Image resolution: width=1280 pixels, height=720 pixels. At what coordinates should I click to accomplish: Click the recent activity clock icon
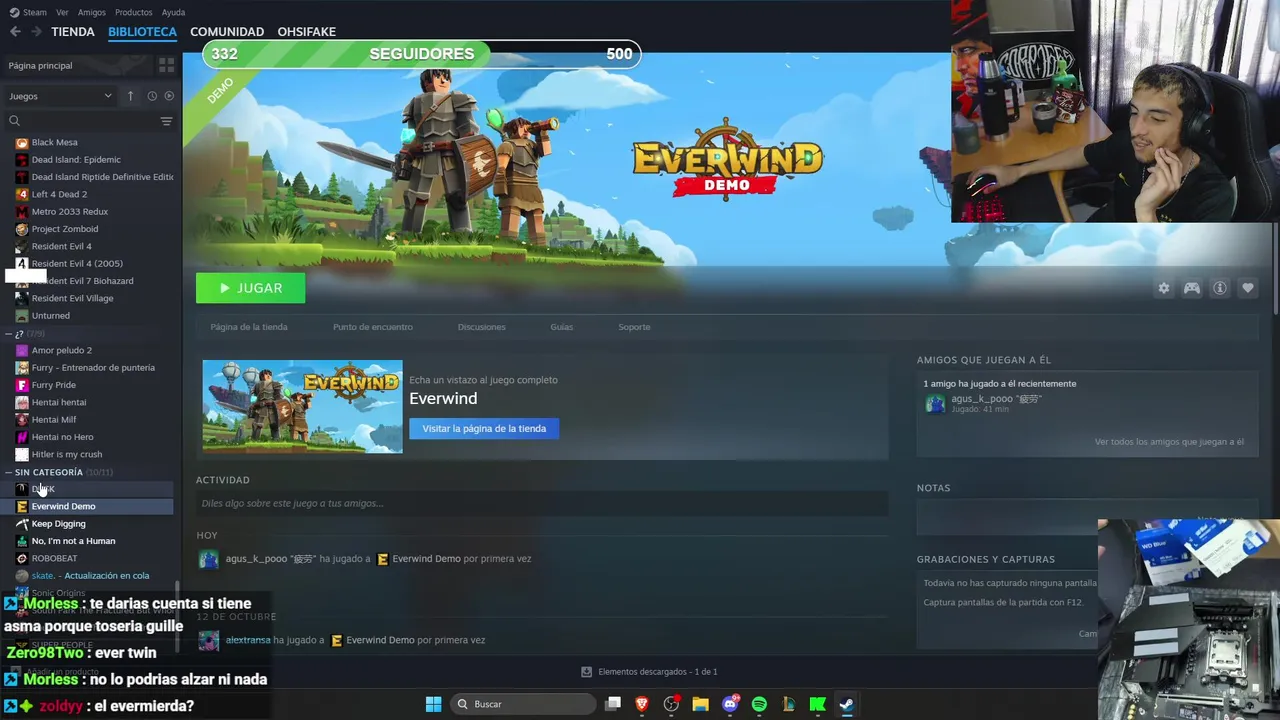coord(152,96)
